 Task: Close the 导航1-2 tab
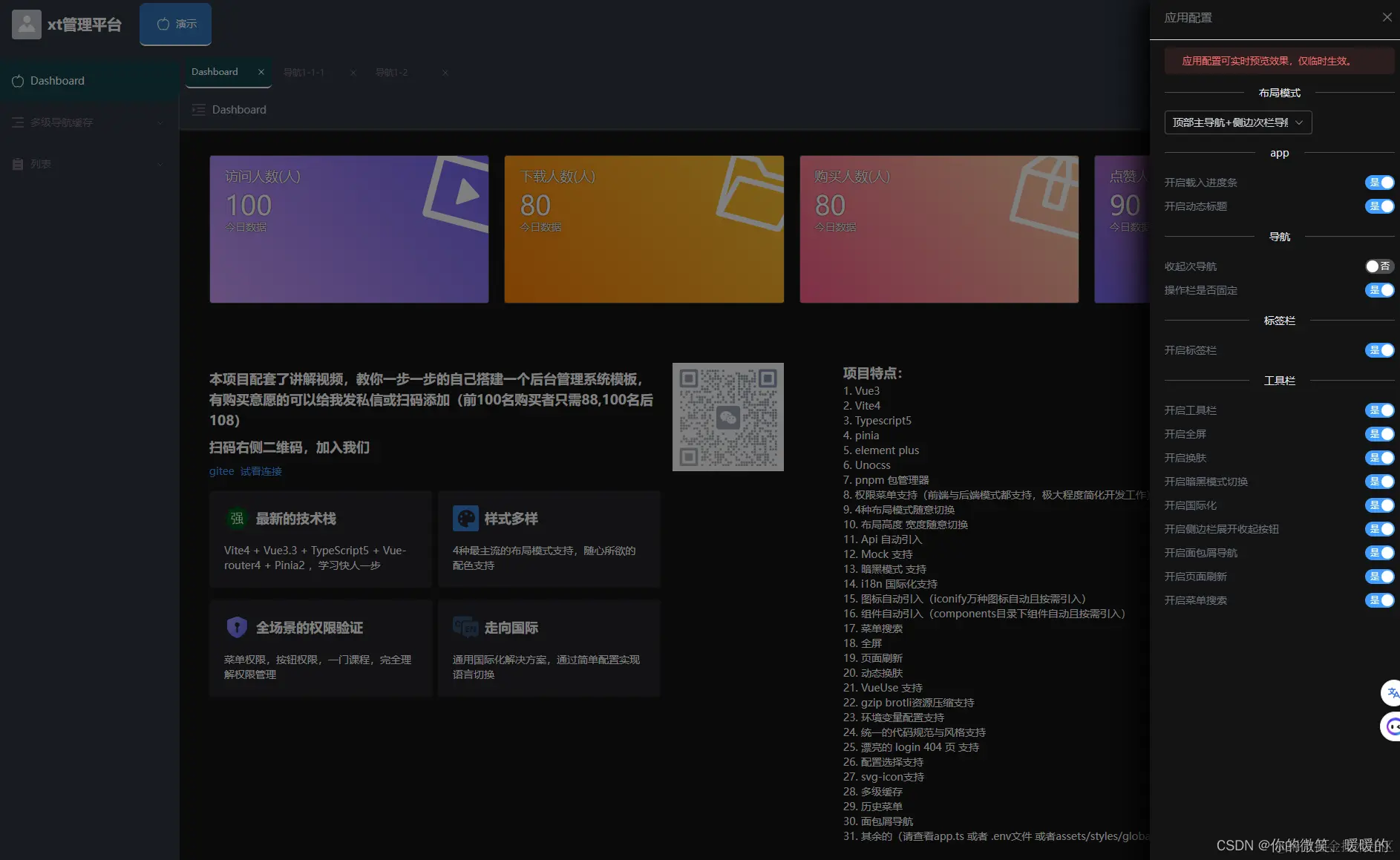[445, 73]
